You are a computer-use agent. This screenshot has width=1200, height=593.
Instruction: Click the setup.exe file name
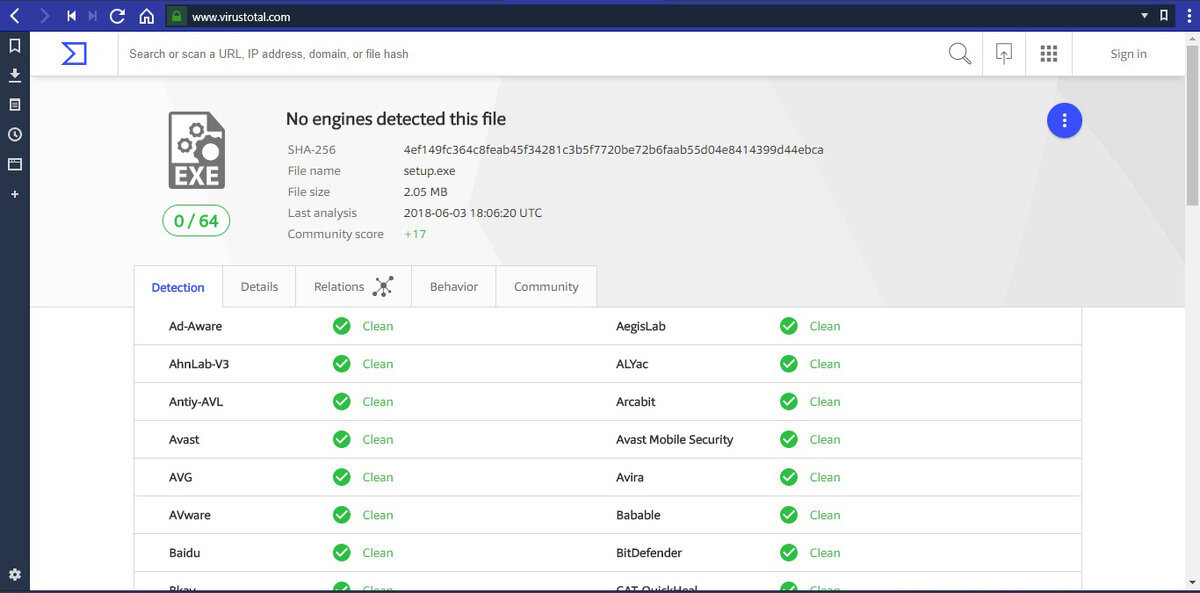(429, 171)
